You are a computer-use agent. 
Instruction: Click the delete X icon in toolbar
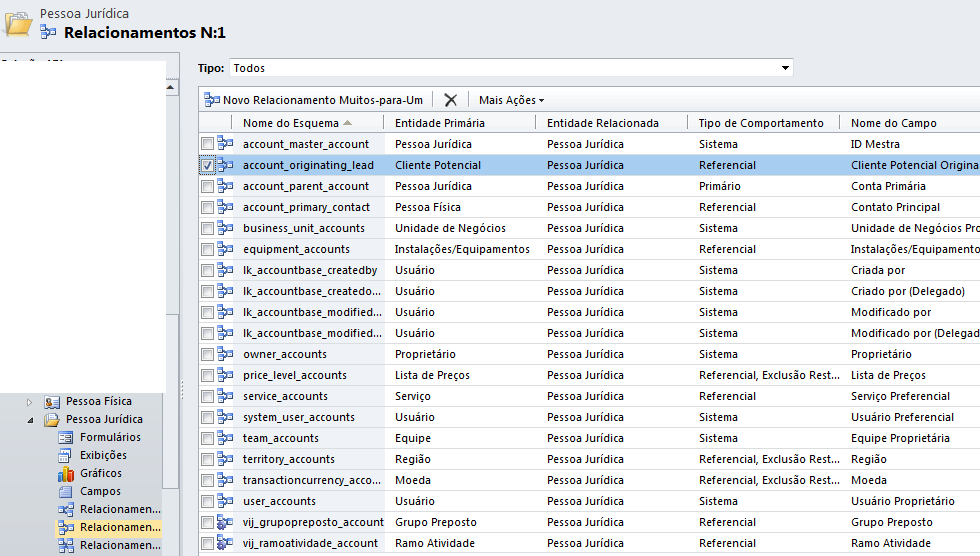(451, 100)
